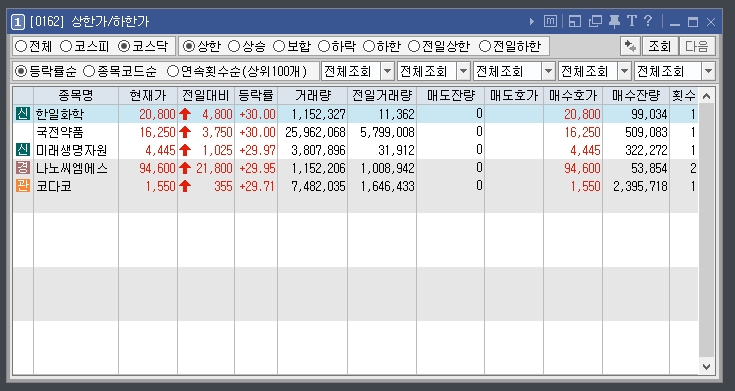Screen dimensions: 735x391
Task: Sort by 종목코드순 radio option
Action: click(89, 72)
